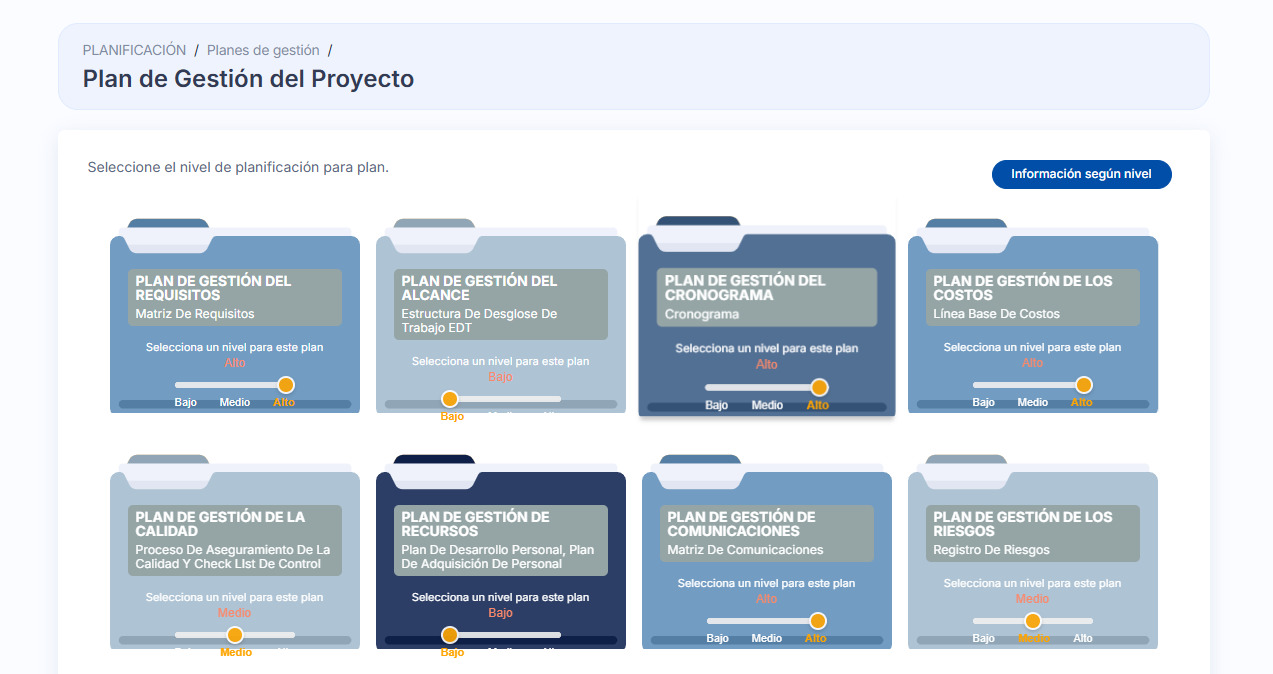Click the Plan de Gestión del Proyecto heading
Image resolution: width=1273 pixels, height=674 pixels.
(248, 78)
